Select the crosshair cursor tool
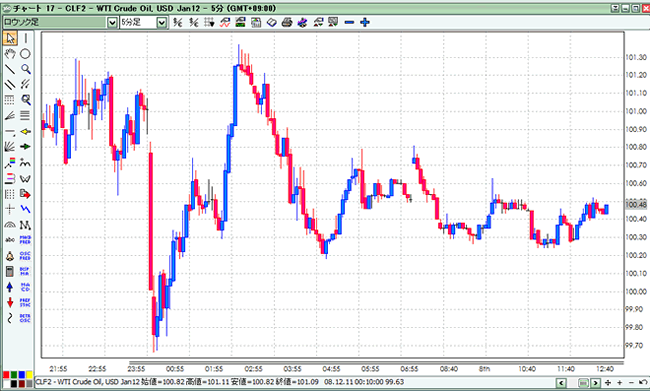The width and height of the screenshot is (650, 391). [x=10, y=209]
